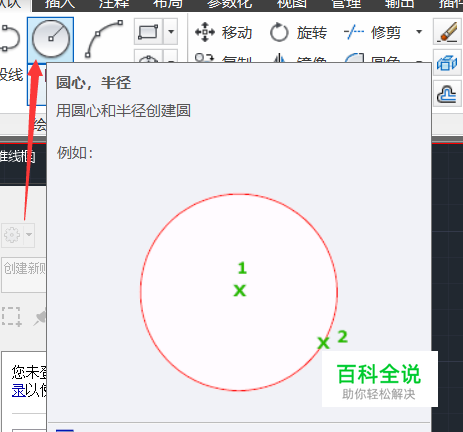Select the Offset tool icon
This screenshot has width=463, height=432.
[x=447, y=94]
